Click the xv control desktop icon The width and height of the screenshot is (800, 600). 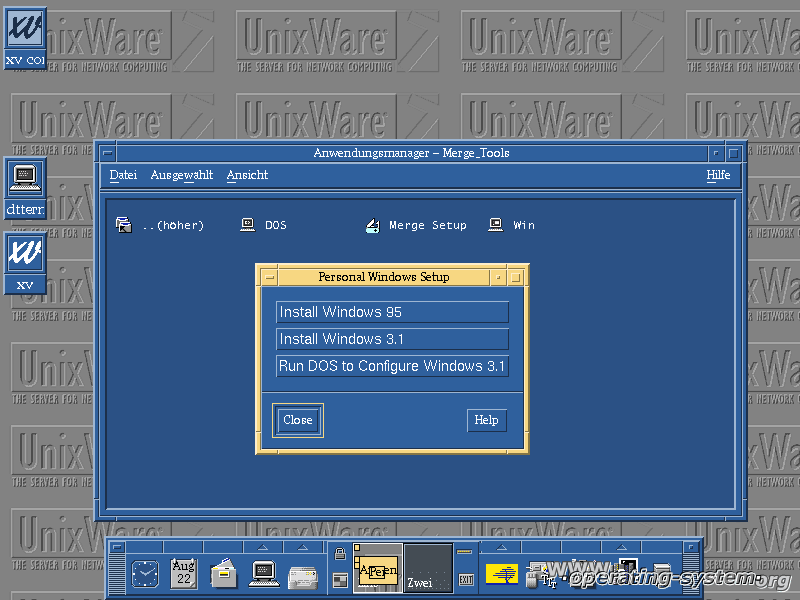(25, 38)
